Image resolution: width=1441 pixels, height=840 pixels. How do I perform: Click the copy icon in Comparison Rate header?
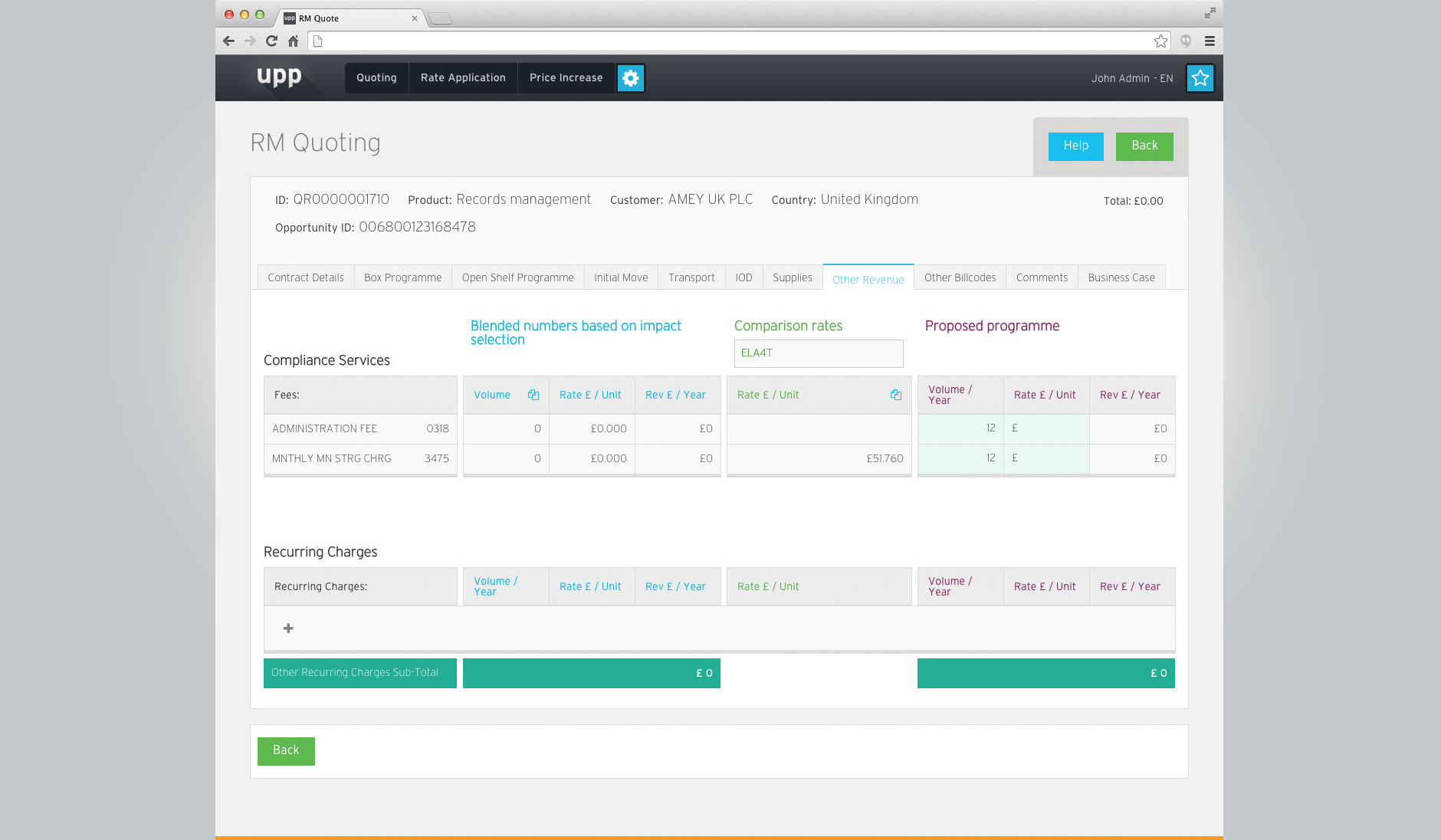[x=895, y=395]
